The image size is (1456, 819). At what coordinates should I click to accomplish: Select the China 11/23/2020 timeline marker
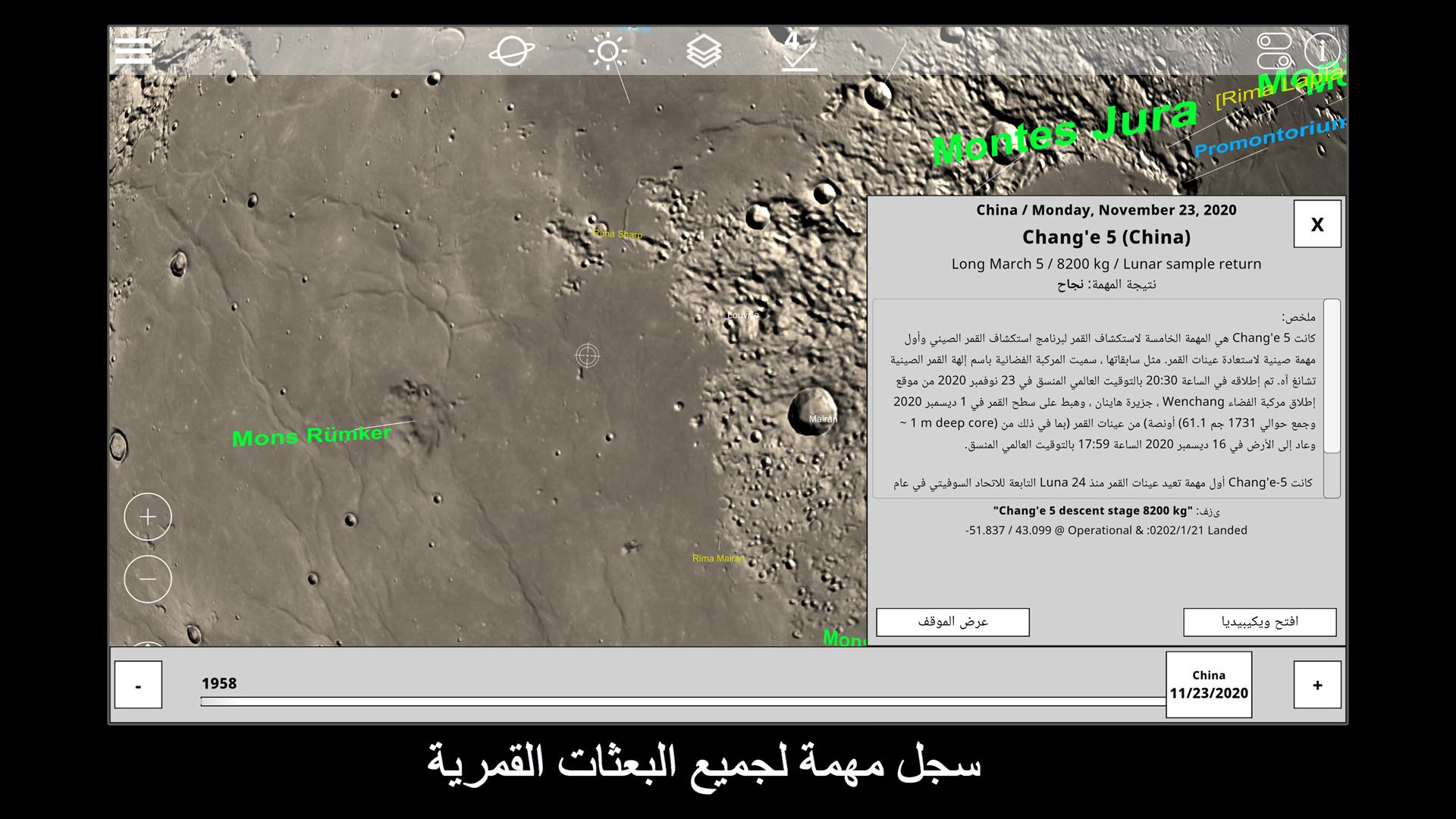pos(1209,684)
